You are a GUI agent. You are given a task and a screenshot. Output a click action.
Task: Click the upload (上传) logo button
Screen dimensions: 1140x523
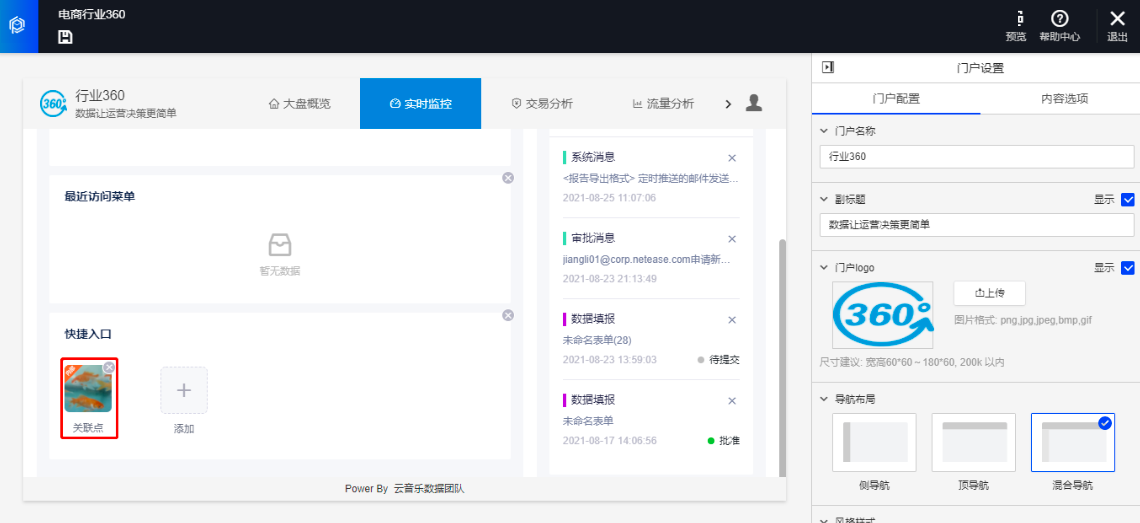989,294
